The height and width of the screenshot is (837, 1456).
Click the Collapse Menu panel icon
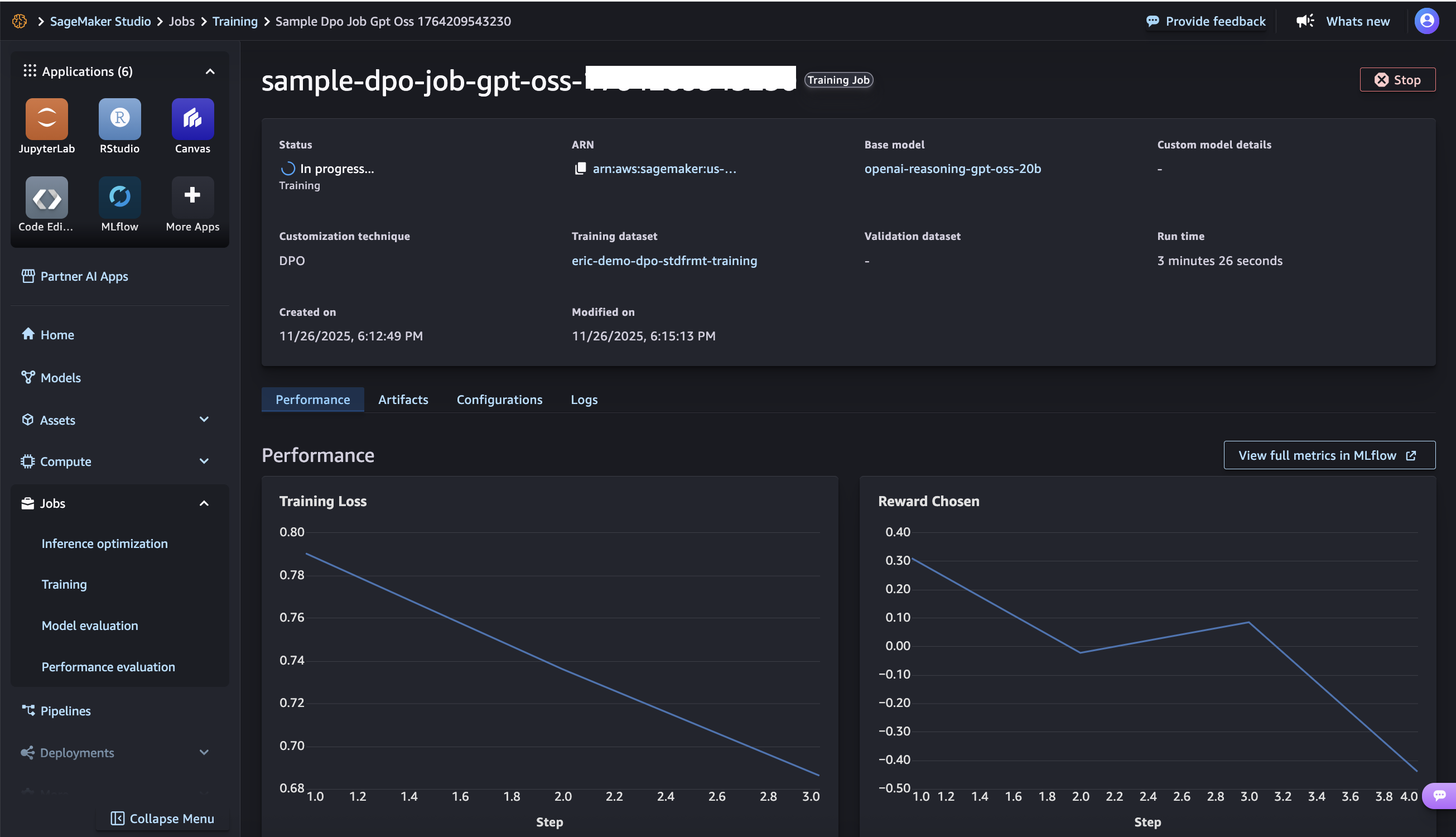click(x=117, y=818)
